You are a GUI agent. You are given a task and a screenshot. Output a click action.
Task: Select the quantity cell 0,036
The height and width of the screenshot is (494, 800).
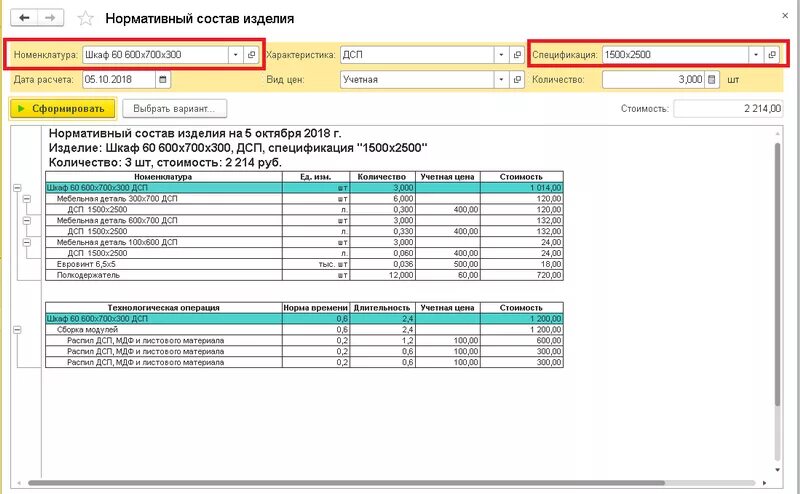(x=383, y=264)
